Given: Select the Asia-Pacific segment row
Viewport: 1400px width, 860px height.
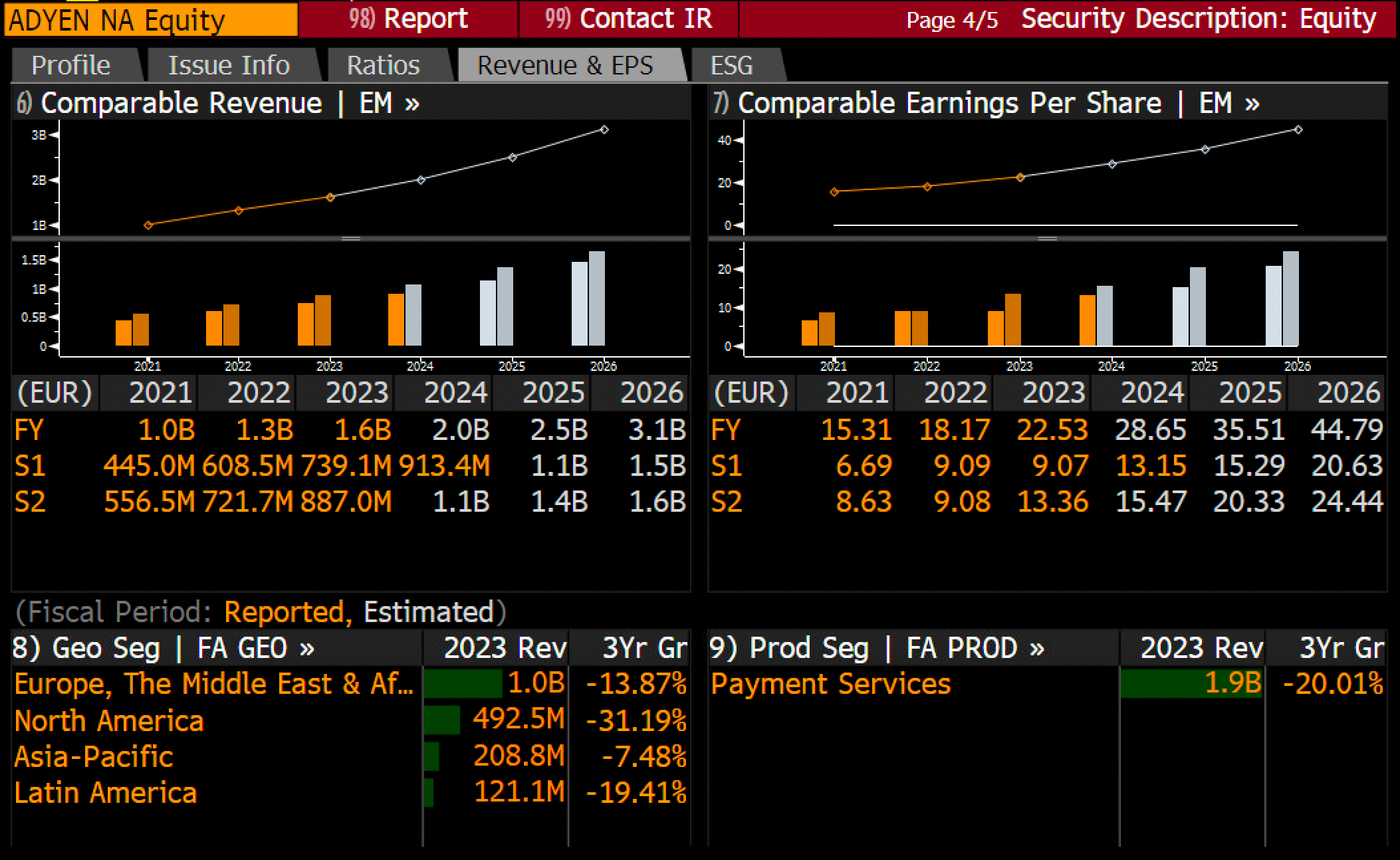Looking at the screenshot, I should 350,756.
